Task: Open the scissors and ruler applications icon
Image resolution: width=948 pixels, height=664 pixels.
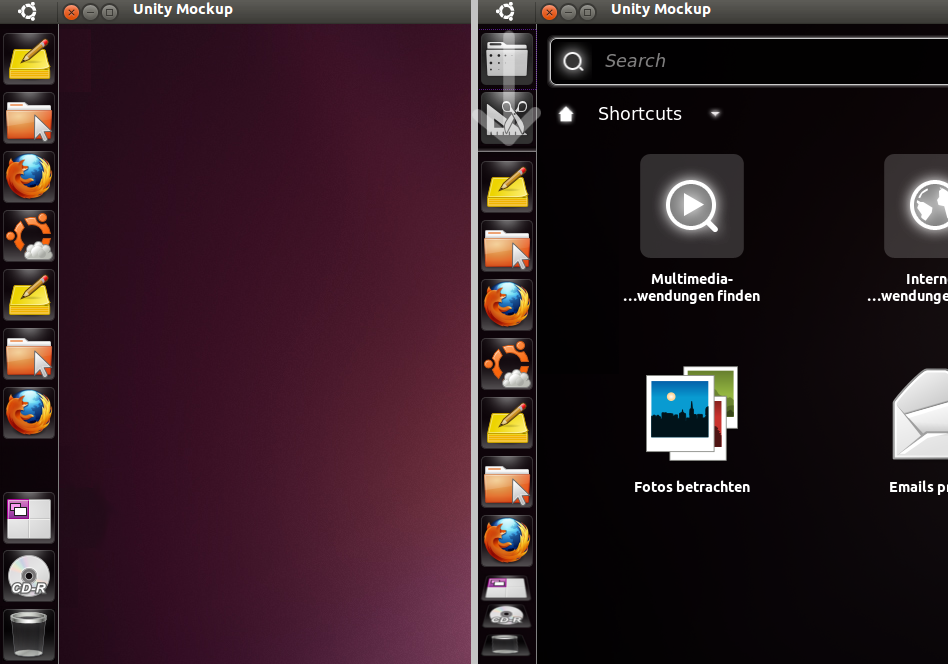Action: (x=507, y=118)
